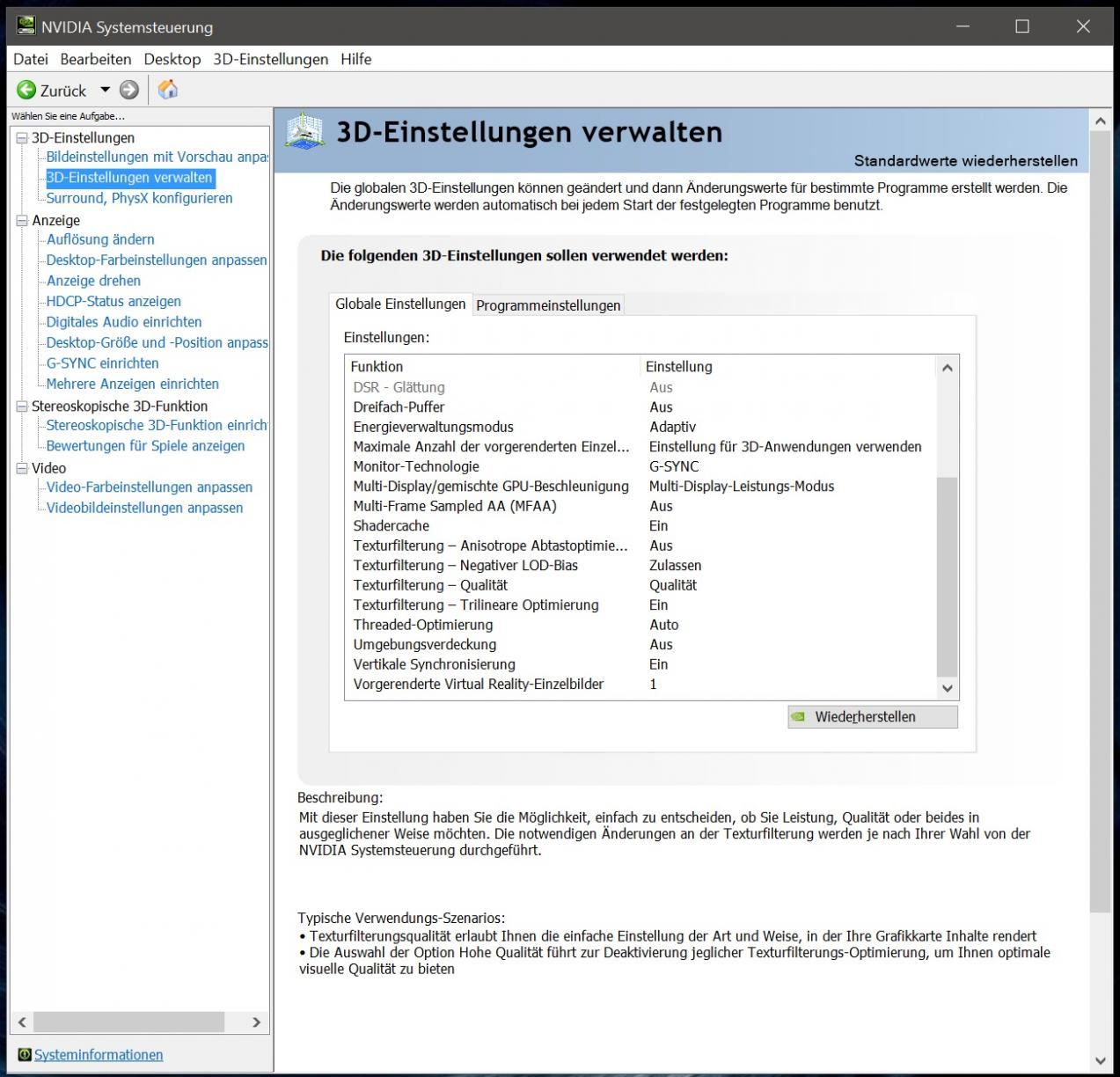Select the Energieverwaltungsmodus setting row

(641, 427)
